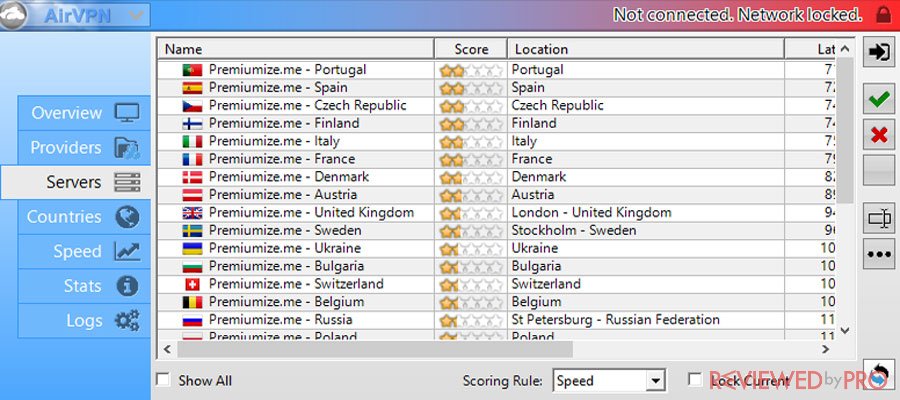The height and width of the screenshot is (400, 900).
Task: Click the red padlock network lock icon
Action: (883, 14)
